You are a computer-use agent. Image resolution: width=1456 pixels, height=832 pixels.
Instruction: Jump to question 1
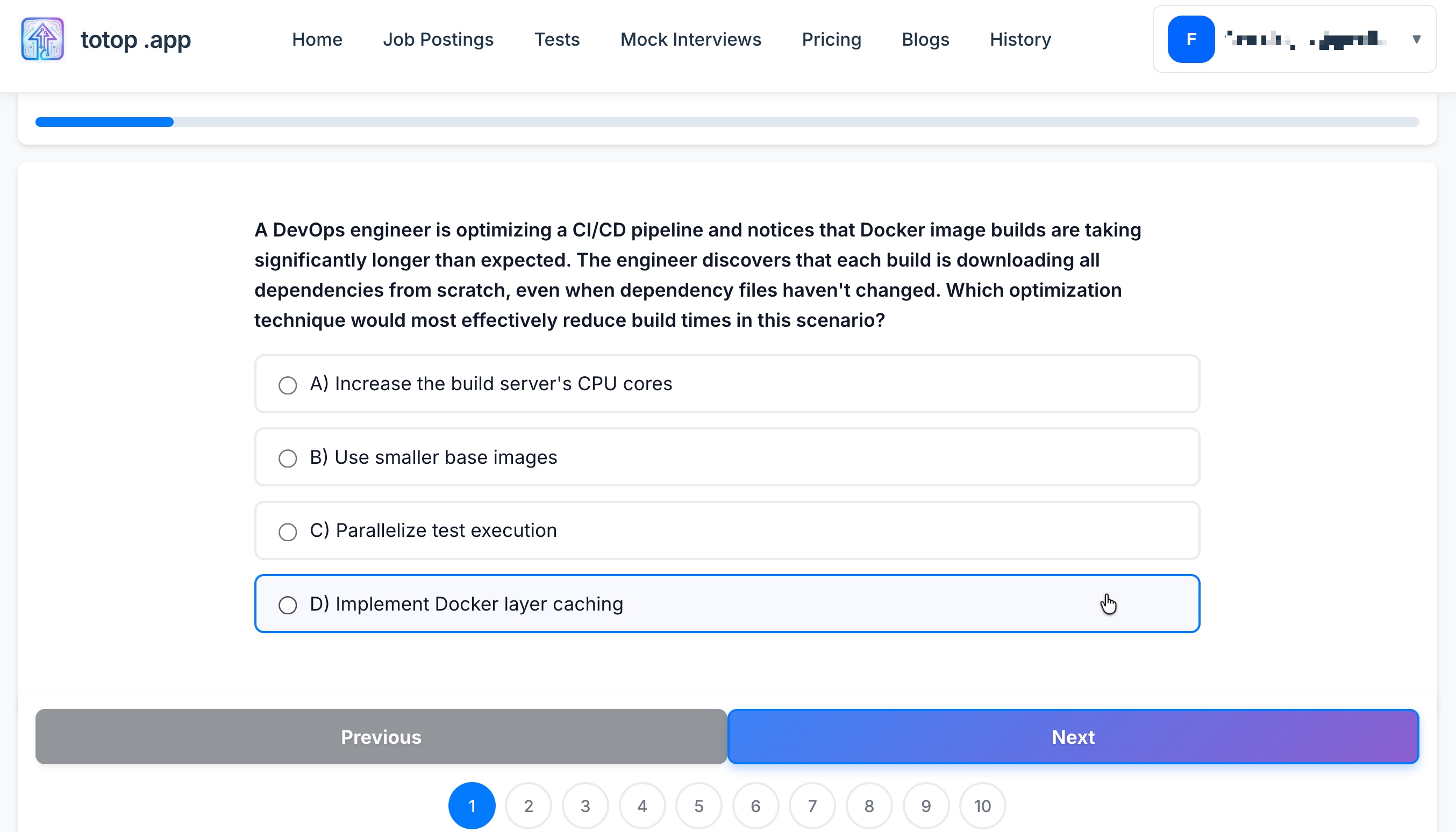(x=472, y=806)
